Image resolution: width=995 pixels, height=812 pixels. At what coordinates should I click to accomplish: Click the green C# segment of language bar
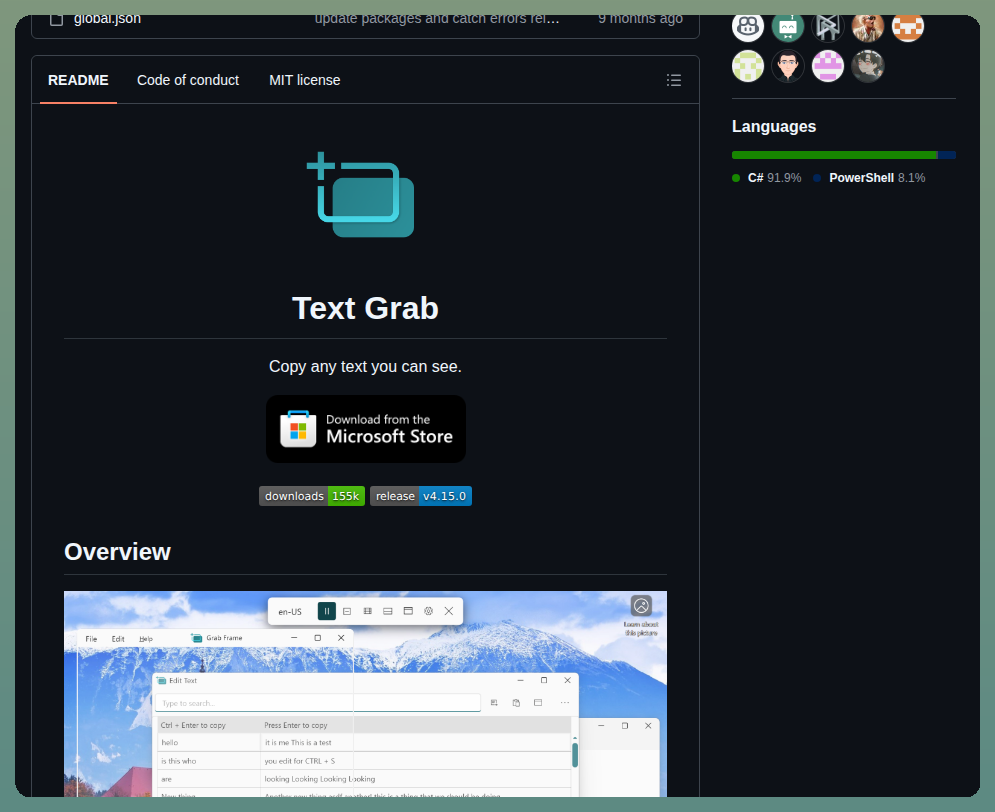coord(834,155)
